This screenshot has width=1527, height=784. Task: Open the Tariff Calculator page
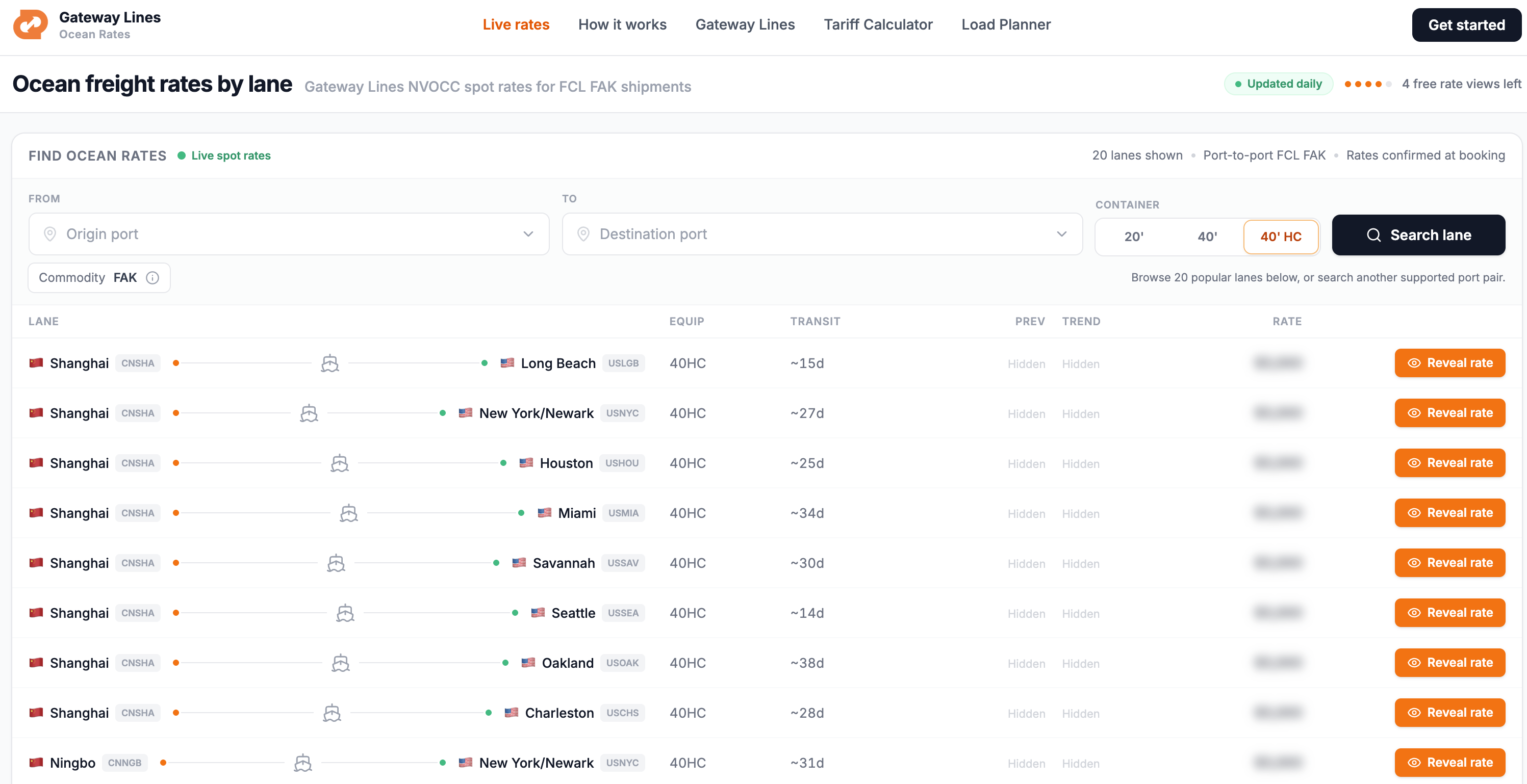(x=878, y=24)
